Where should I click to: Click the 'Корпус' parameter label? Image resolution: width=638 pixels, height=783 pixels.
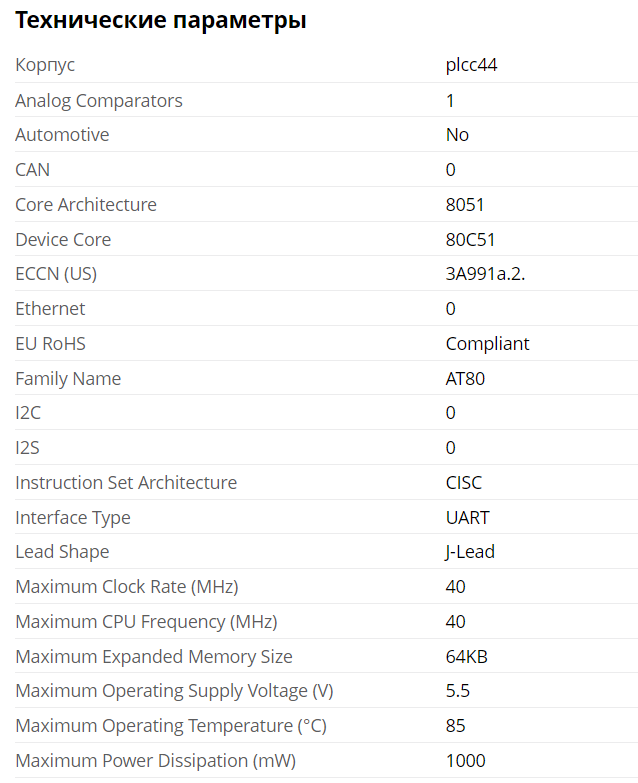click(45, 65)
